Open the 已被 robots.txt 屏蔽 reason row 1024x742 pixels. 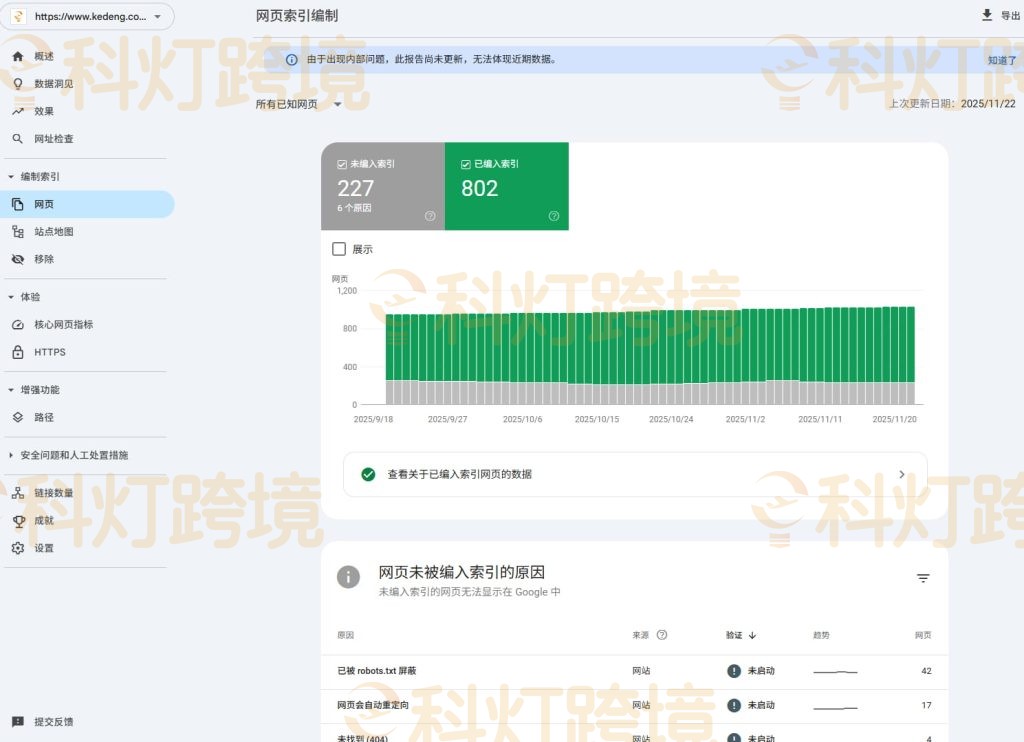tap(634, 671)
